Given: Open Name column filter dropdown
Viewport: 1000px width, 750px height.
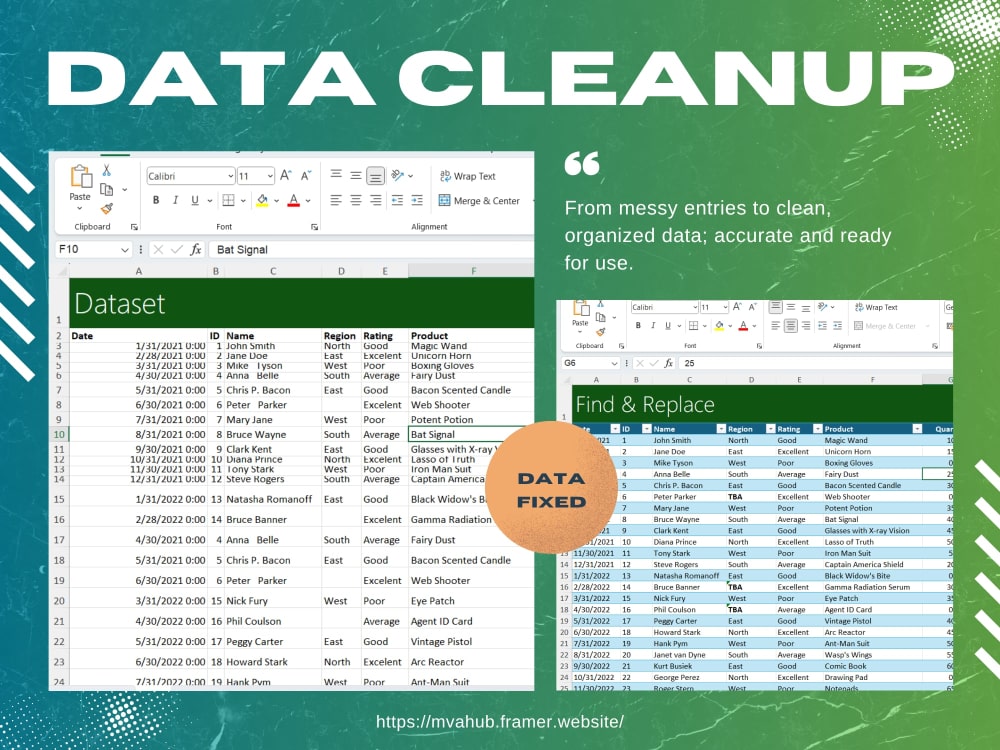Looking at the screenshot, I should (721, 429).
